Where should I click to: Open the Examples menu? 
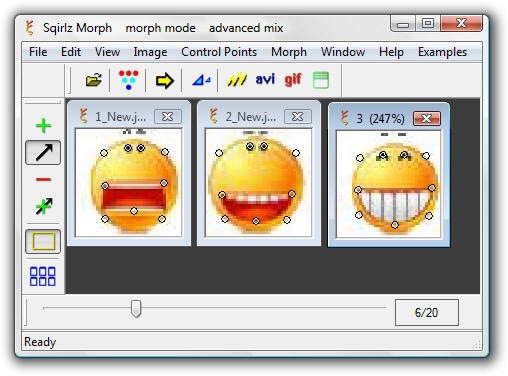442,52
